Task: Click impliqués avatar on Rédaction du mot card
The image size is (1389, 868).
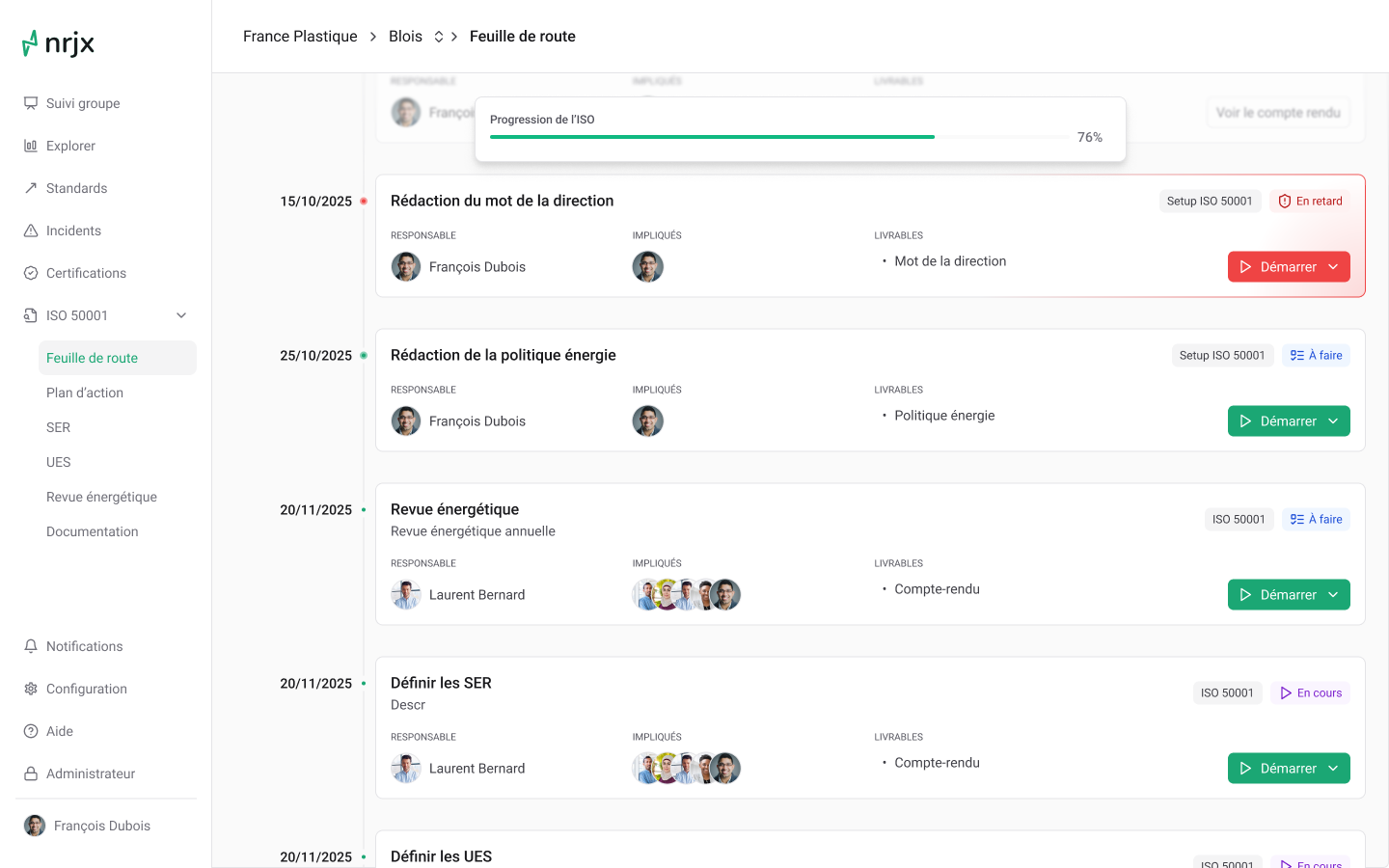Action: [648, 267]
